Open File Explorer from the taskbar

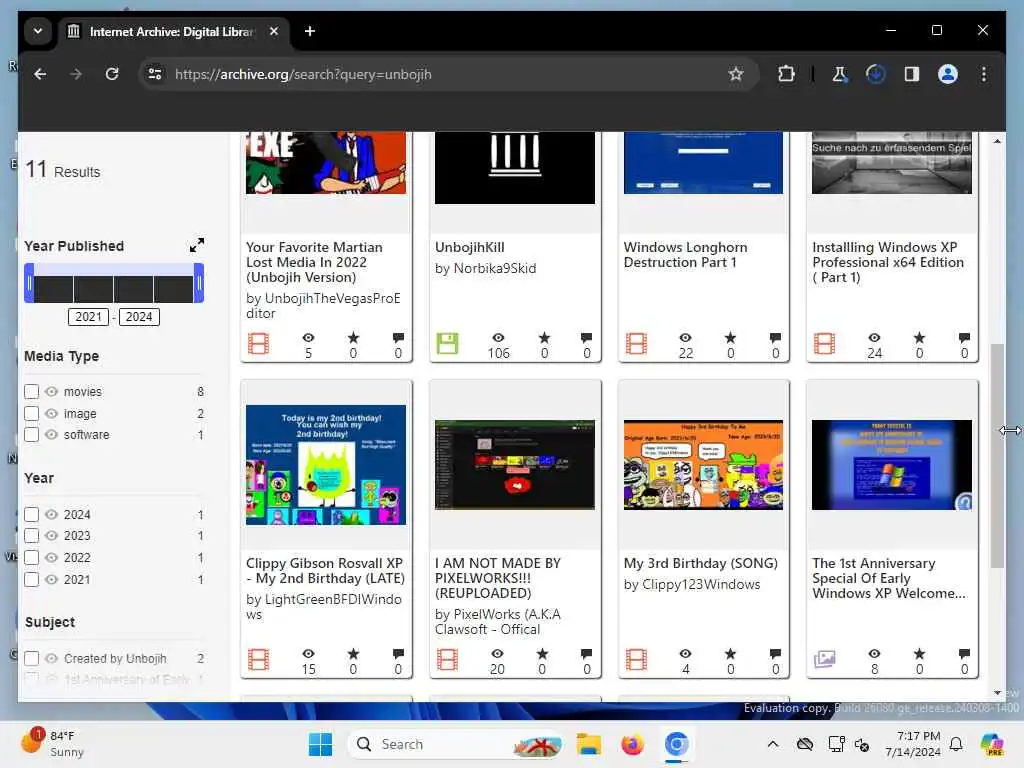point(588,744)
